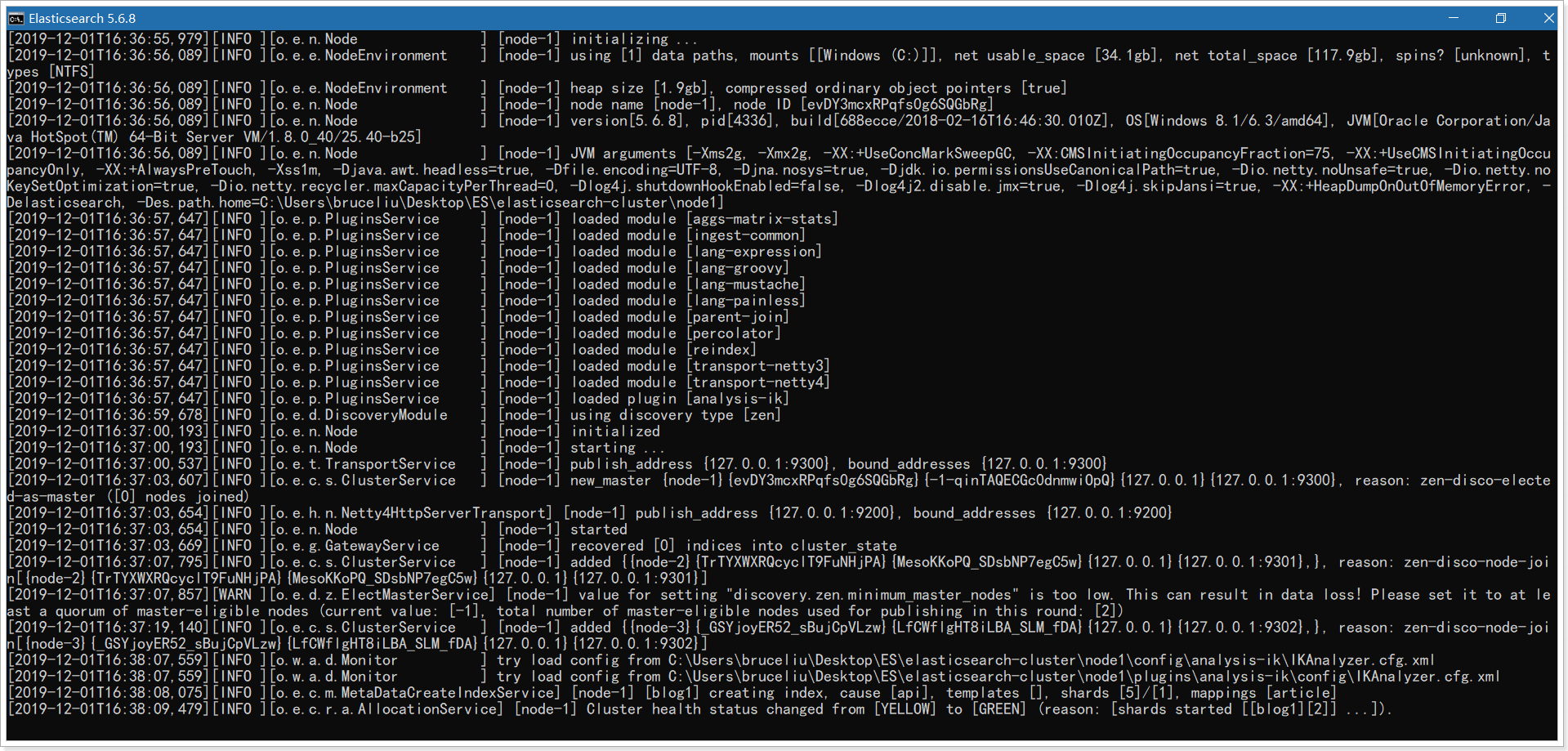Click the "starting ..." log message

pos(618,448)
